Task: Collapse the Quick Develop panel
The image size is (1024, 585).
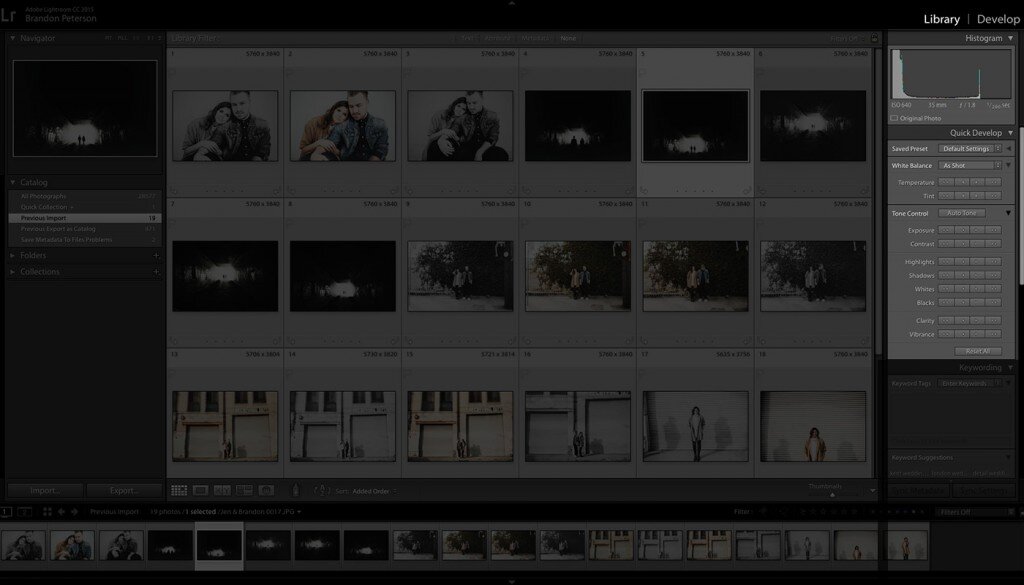Action: [x=1010, y=133]
